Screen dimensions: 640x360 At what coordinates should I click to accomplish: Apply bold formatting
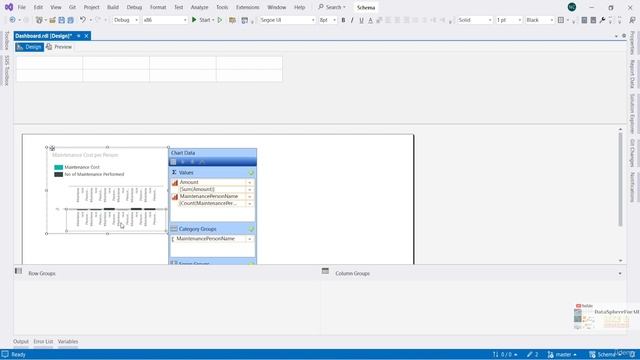343,20
